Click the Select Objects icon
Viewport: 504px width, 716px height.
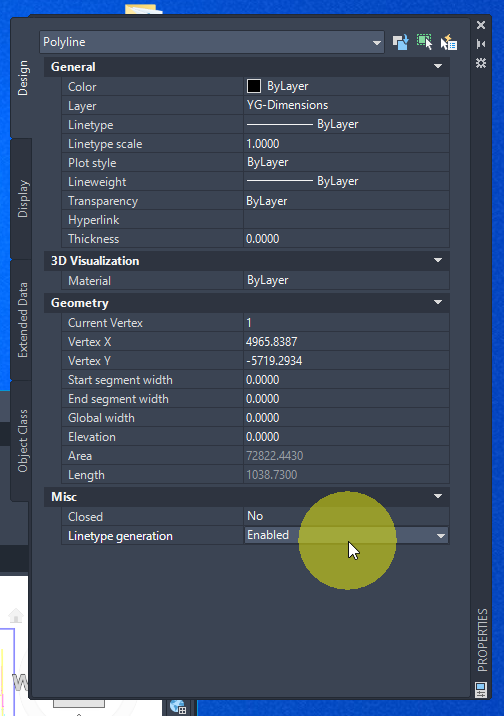click(425, 42)
